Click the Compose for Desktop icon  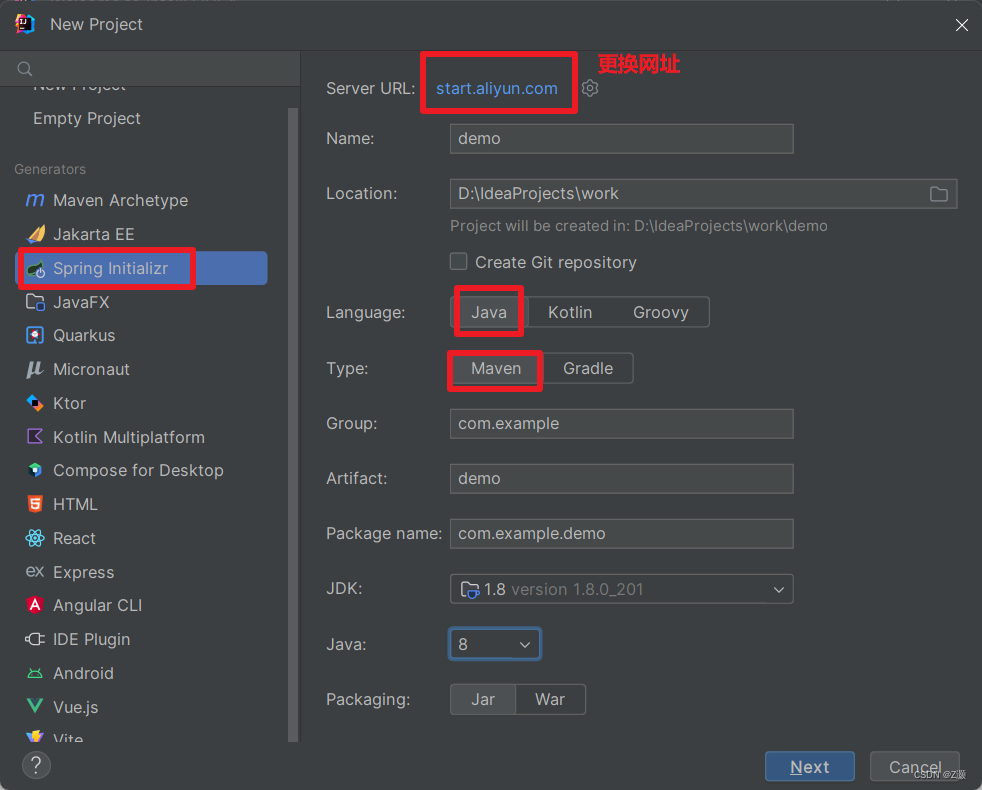coord(35,470)
